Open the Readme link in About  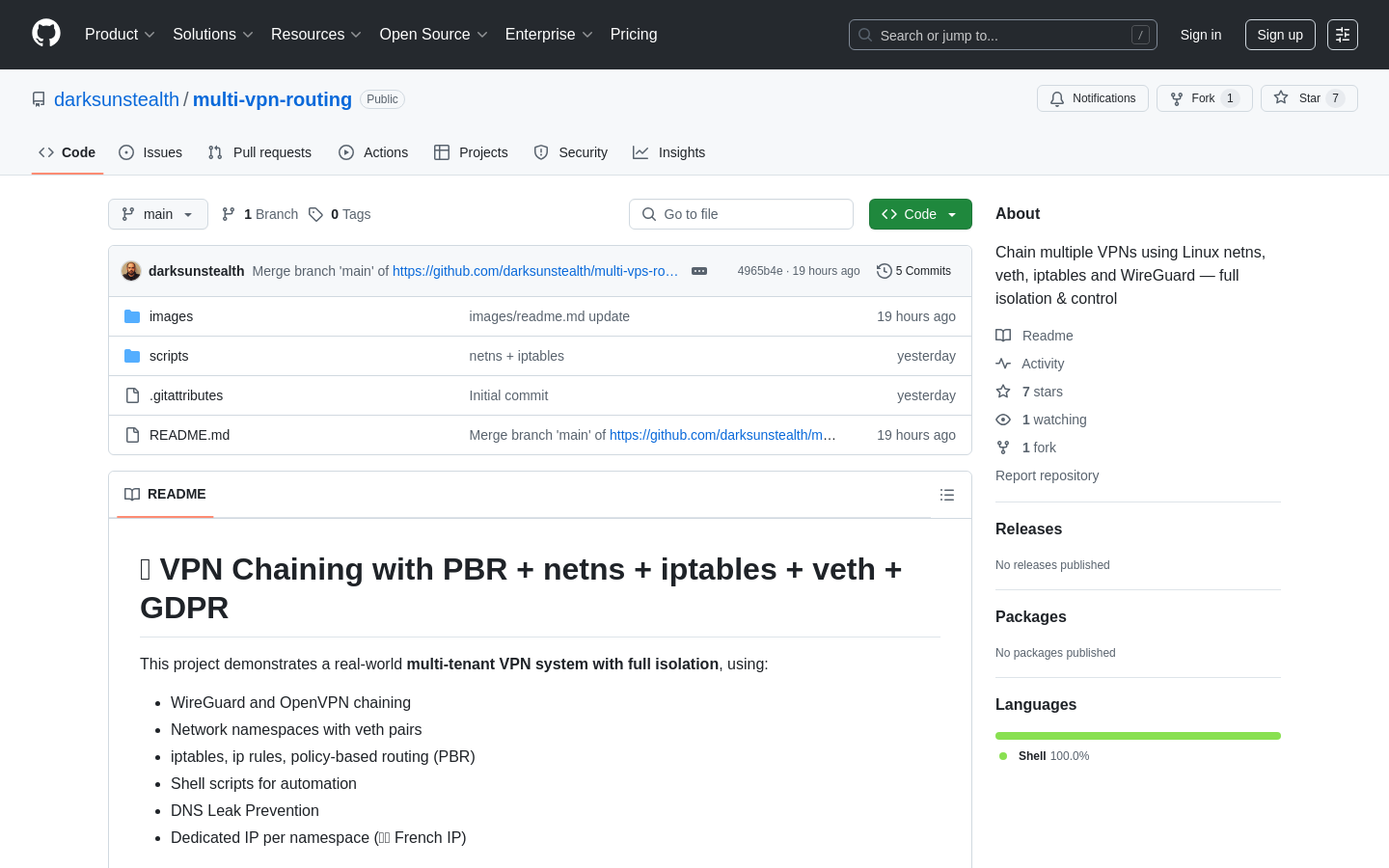[1035, 336]
